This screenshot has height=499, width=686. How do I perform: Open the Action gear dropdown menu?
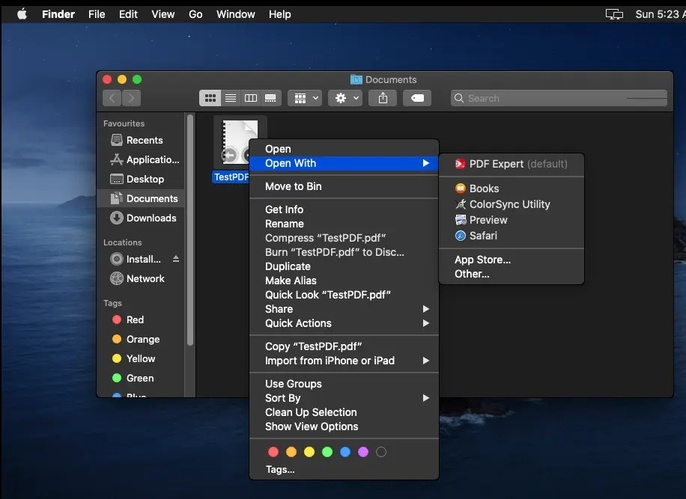[345, 98]
